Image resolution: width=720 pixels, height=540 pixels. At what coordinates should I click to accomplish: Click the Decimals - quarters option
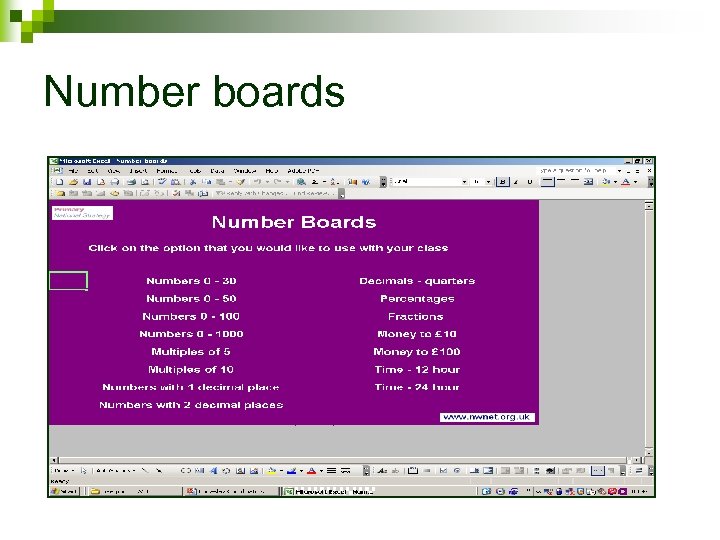coord(417,281)
